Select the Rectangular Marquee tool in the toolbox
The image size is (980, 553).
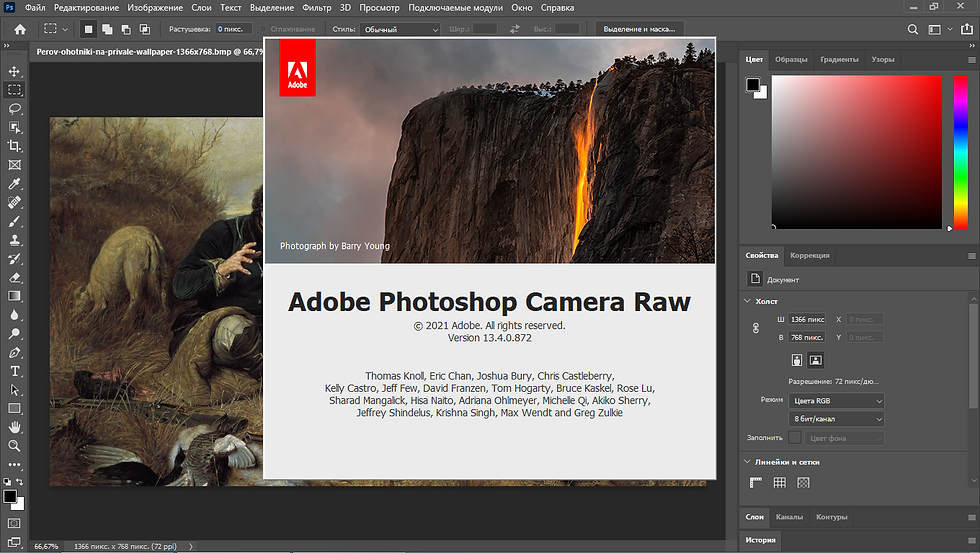tap(14, 90)
